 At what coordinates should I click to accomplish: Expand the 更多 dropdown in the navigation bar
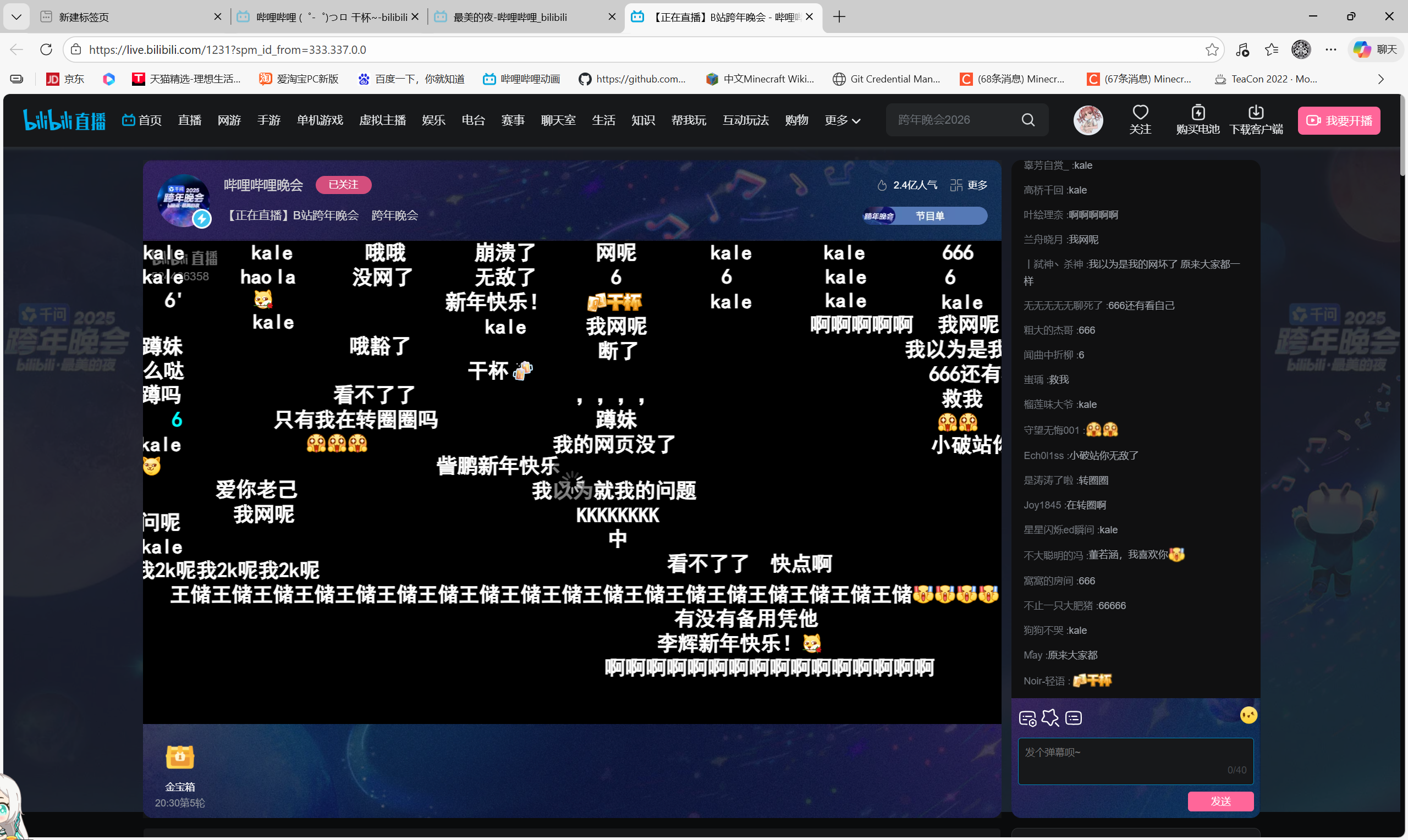click(842, 120)
